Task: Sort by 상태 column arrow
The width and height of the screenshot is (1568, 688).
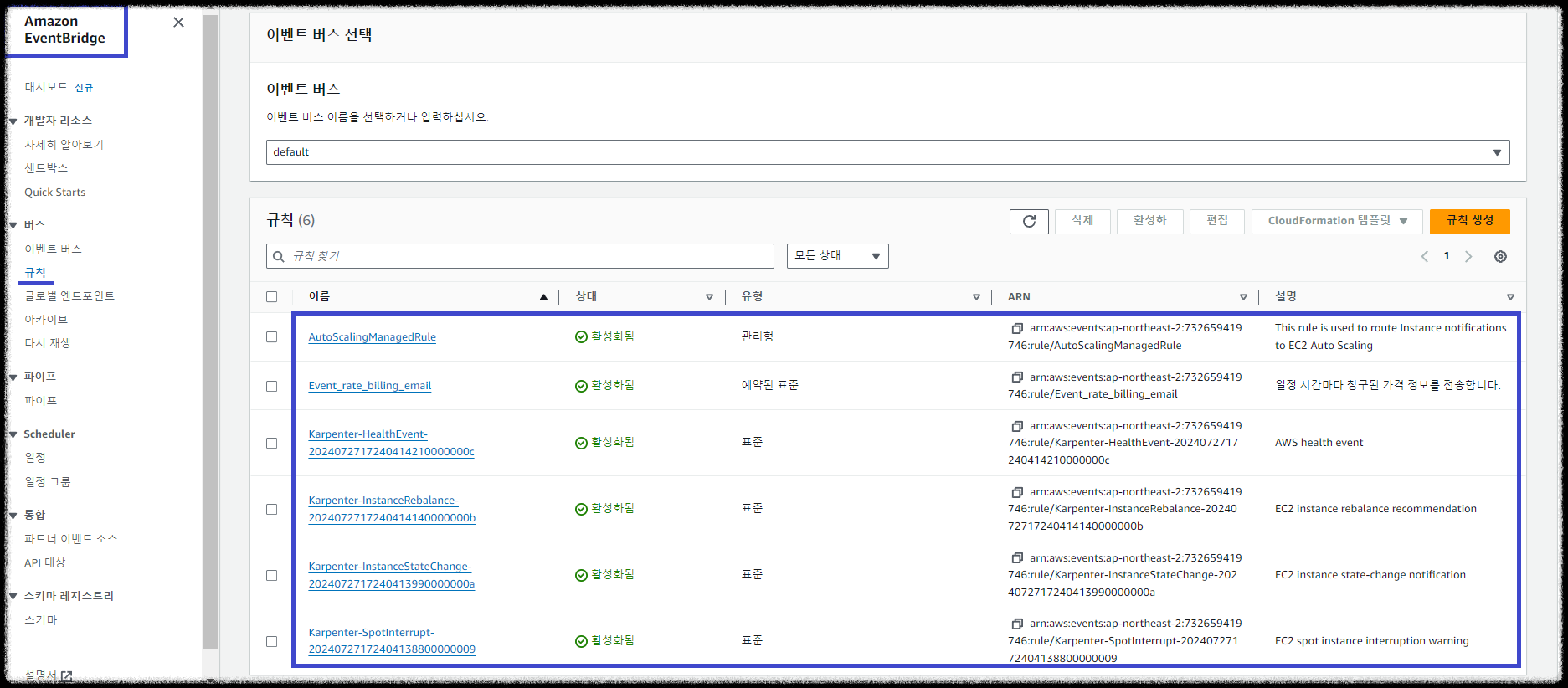Action: (x=709, y=297)
